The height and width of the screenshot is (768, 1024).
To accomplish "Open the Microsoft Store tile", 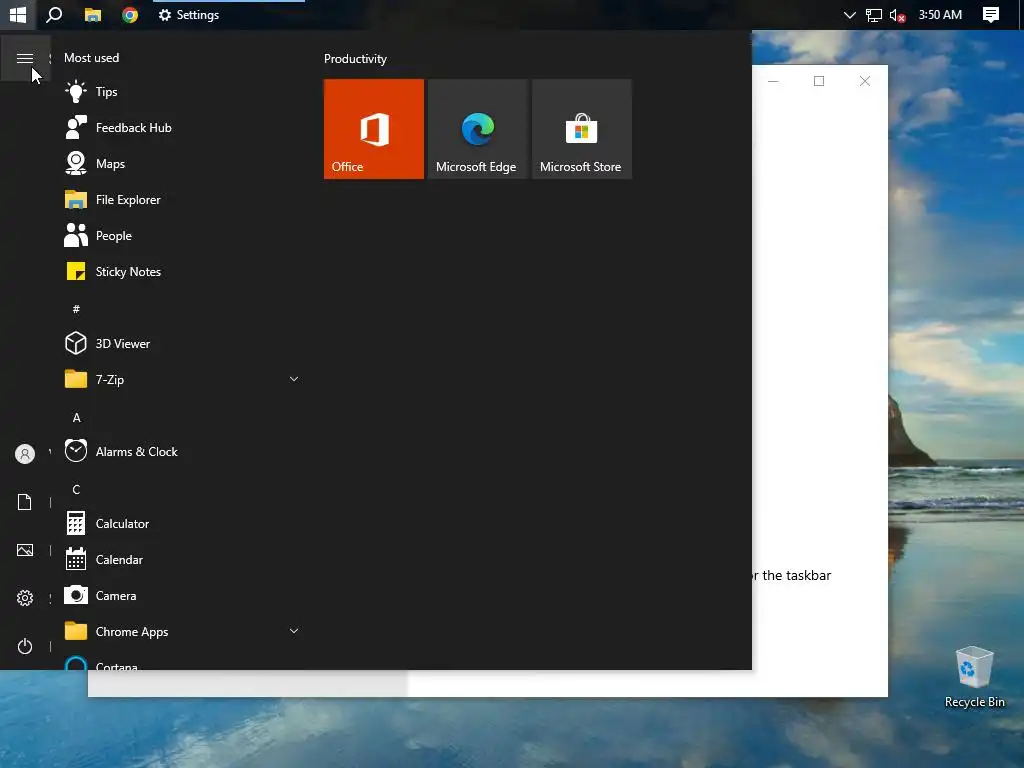I will [582, 129].
